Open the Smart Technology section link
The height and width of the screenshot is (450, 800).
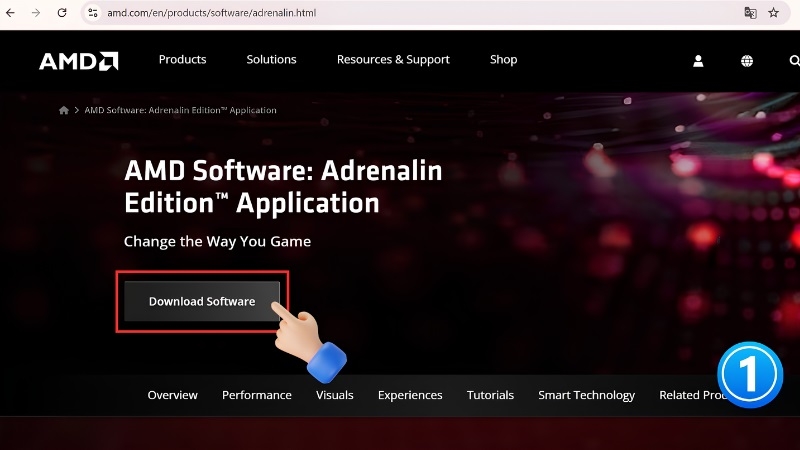(586, 395)
